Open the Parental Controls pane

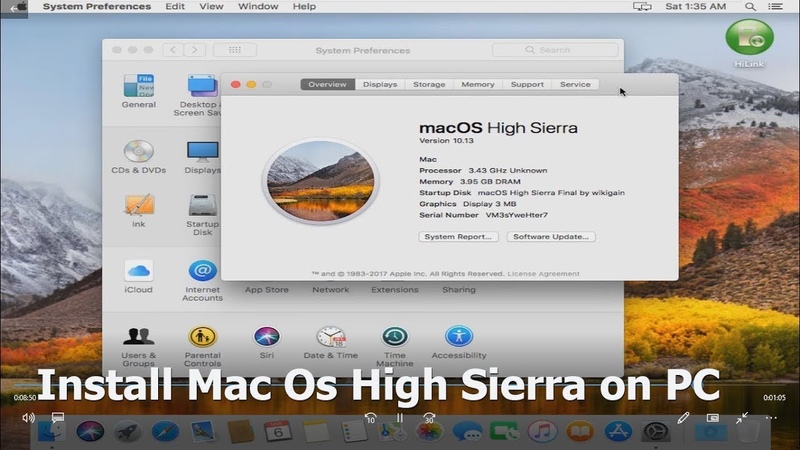click(x=203, y=346)
